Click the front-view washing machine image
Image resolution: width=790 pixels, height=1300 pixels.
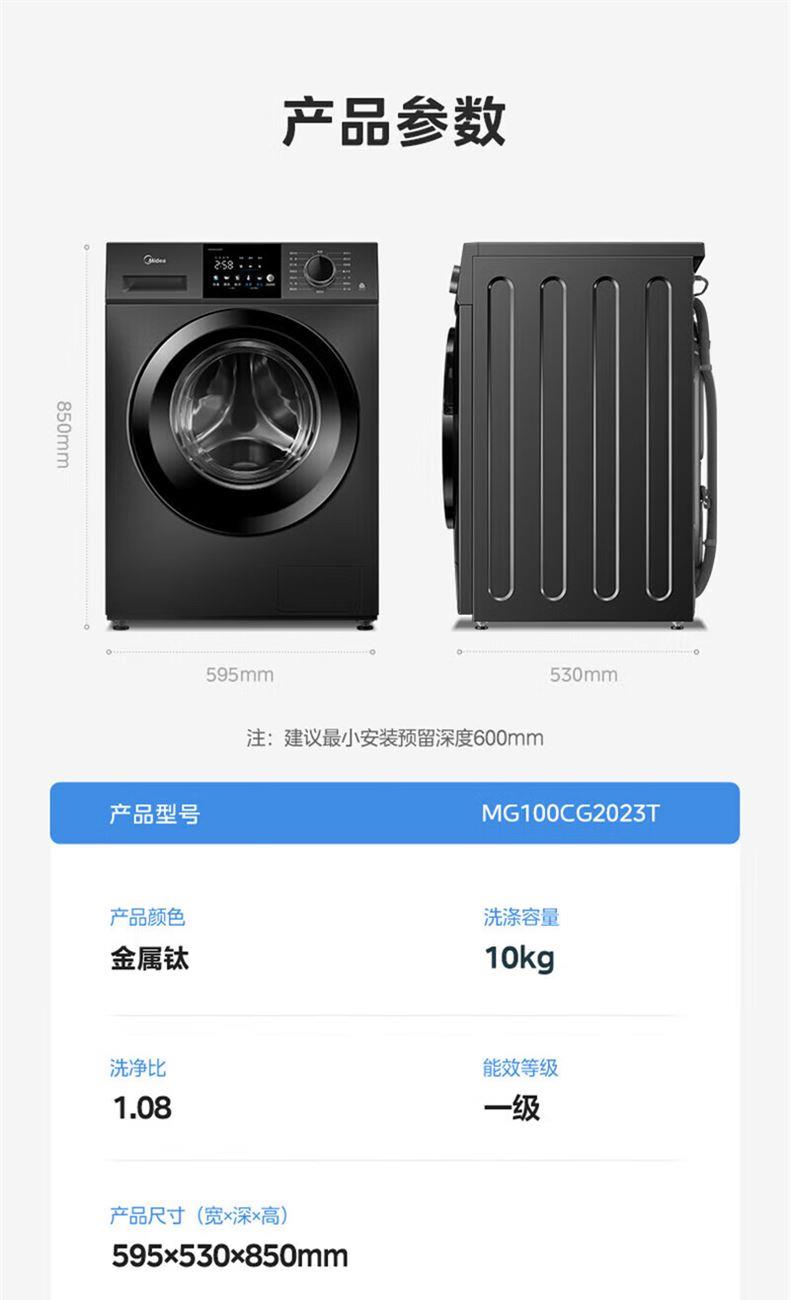point(242,435)
